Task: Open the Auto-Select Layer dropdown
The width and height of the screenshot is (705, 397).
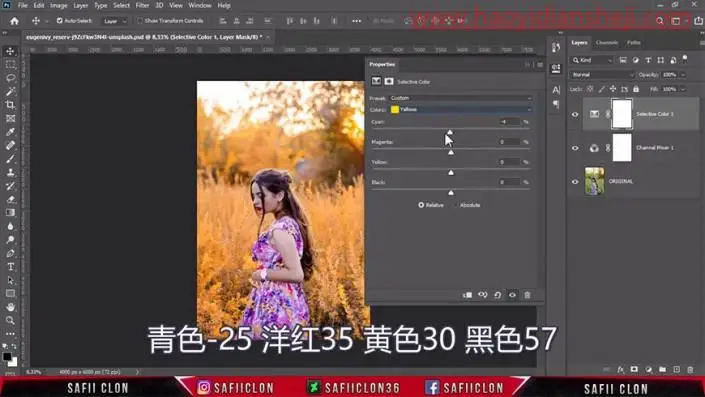Action: coord(114,21)
